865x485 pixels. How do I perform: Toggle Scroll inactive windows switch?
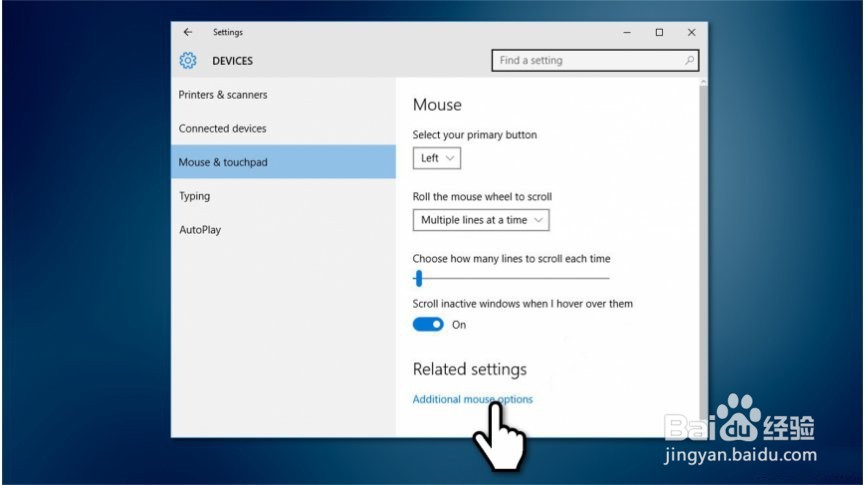pos(428,324)
